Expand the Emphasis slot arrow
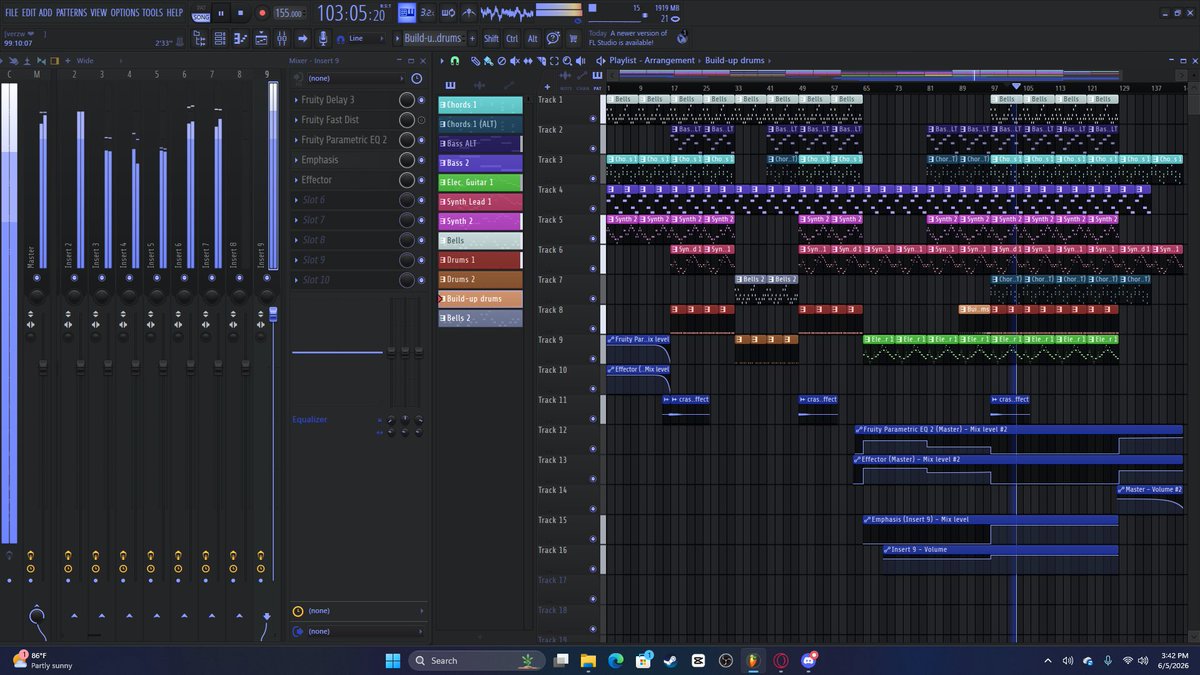Viewport: 1200px width, 675px height. tap(296, 160)
